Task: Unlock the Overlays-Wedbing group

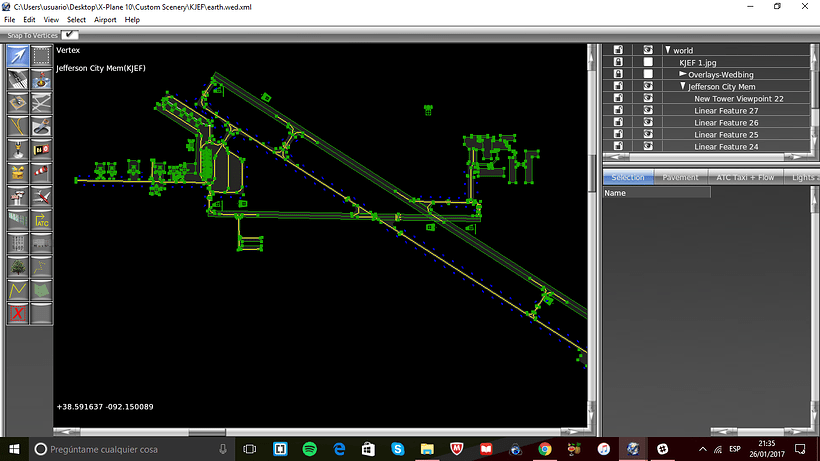Action: coord(618,74)
